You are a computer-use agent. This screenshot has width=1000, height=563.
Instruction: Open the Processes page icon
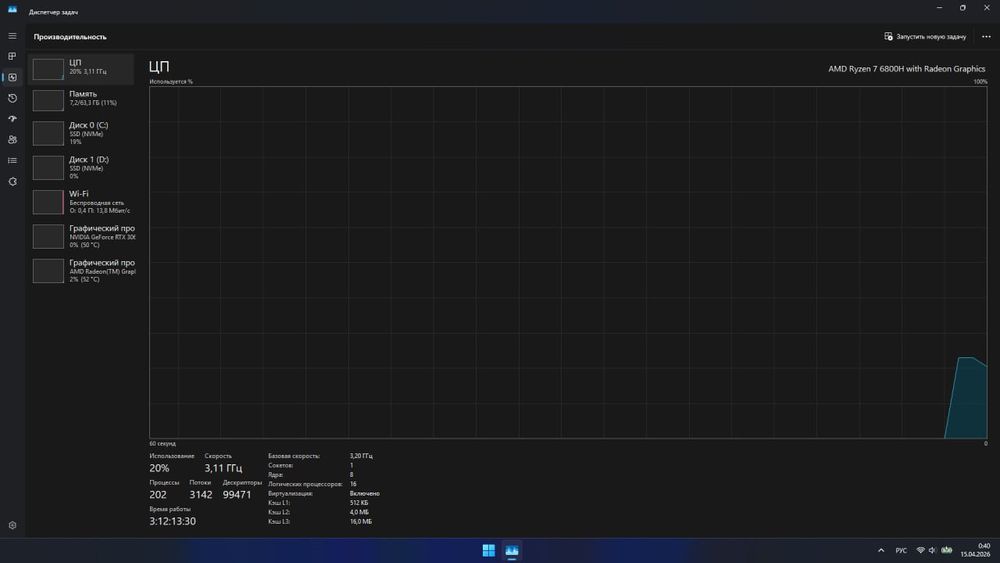pos(12,56)
